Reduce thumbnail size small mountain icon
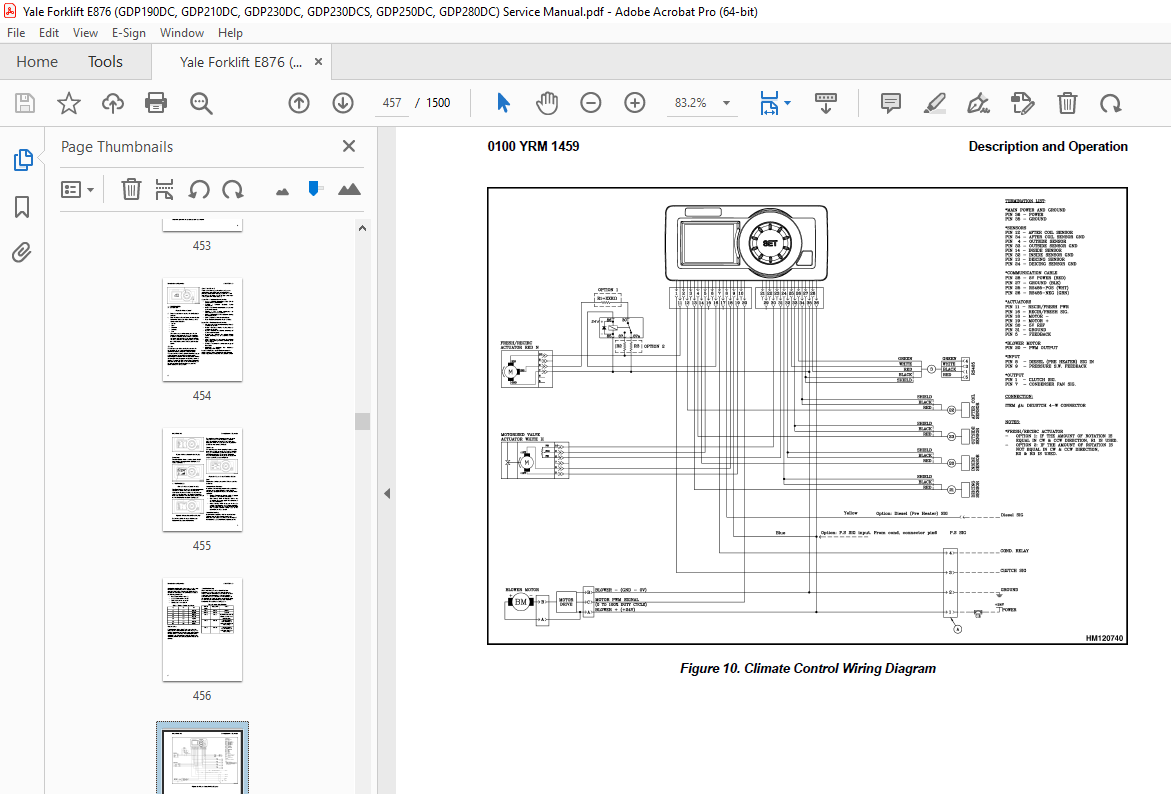The width and height of the screenshot is (1171, 794). pyautogui.click(x=282, y=192)
